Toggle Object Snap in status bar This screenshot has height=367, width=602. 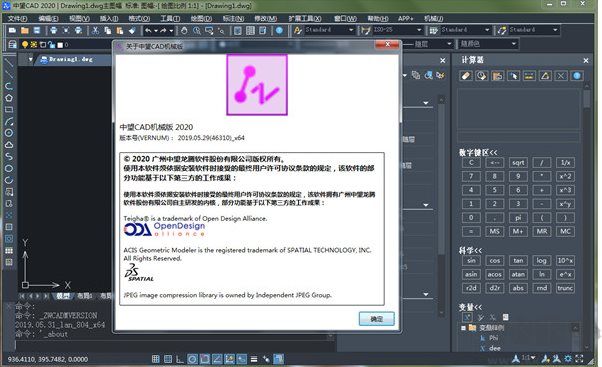(205, 359)
